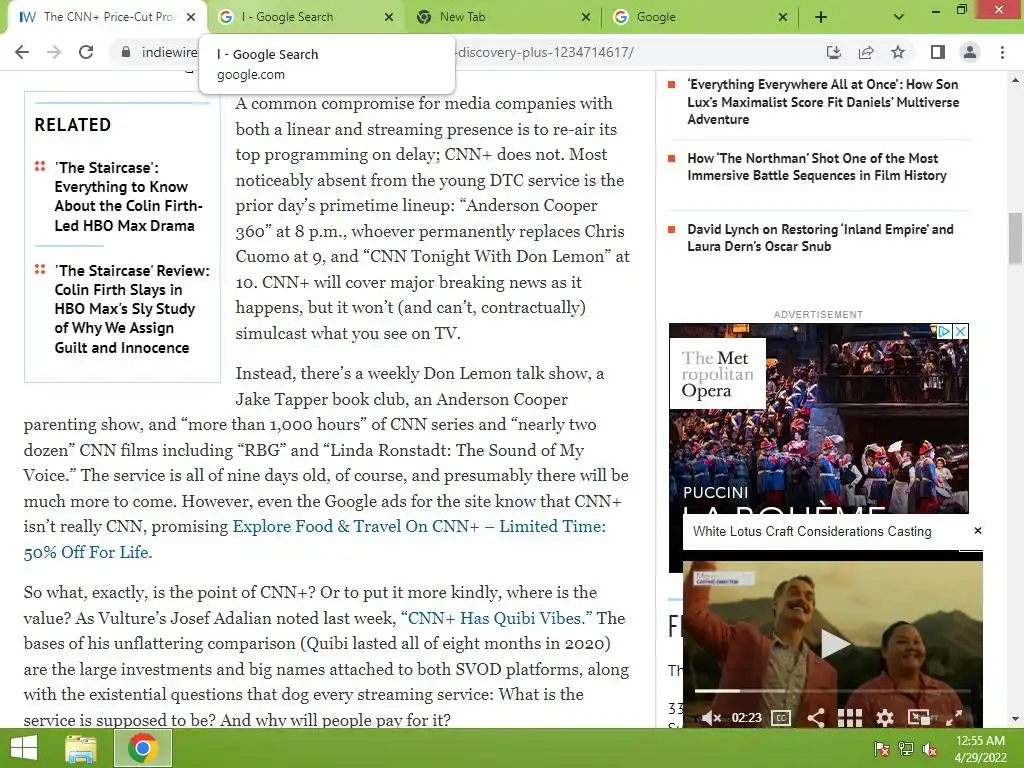The width and height of the screenshot is (1024, 768).
Task: Bookmark this page with the star
Action: point(898,52)
